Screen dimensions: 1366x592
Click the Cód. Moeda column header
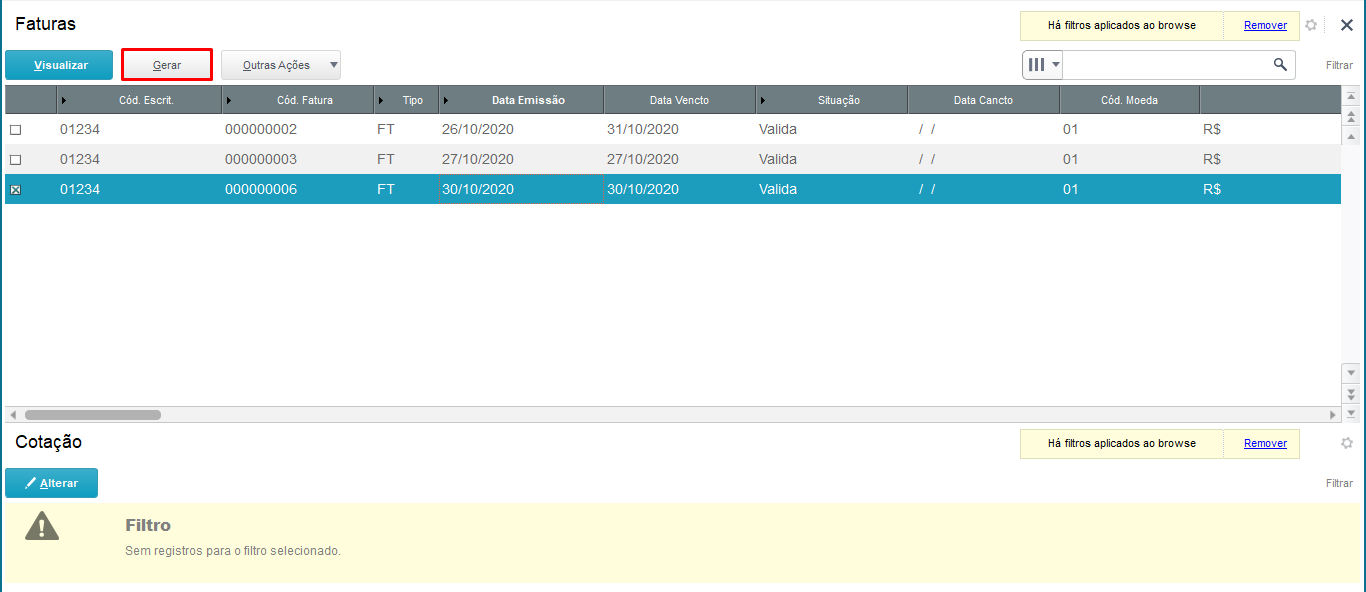click(1129, 100)
